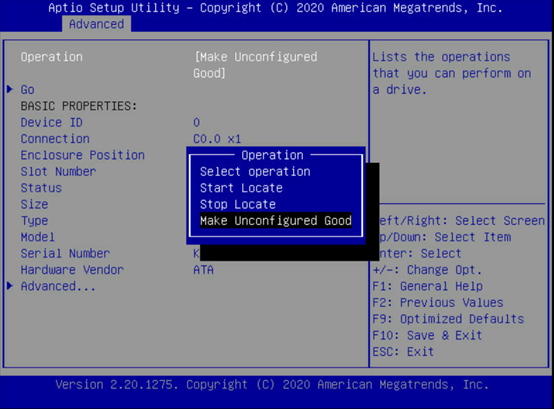This screenshot has width=554, height=409.
Task: Click the Model label
Action: click(x=38, y=237)
